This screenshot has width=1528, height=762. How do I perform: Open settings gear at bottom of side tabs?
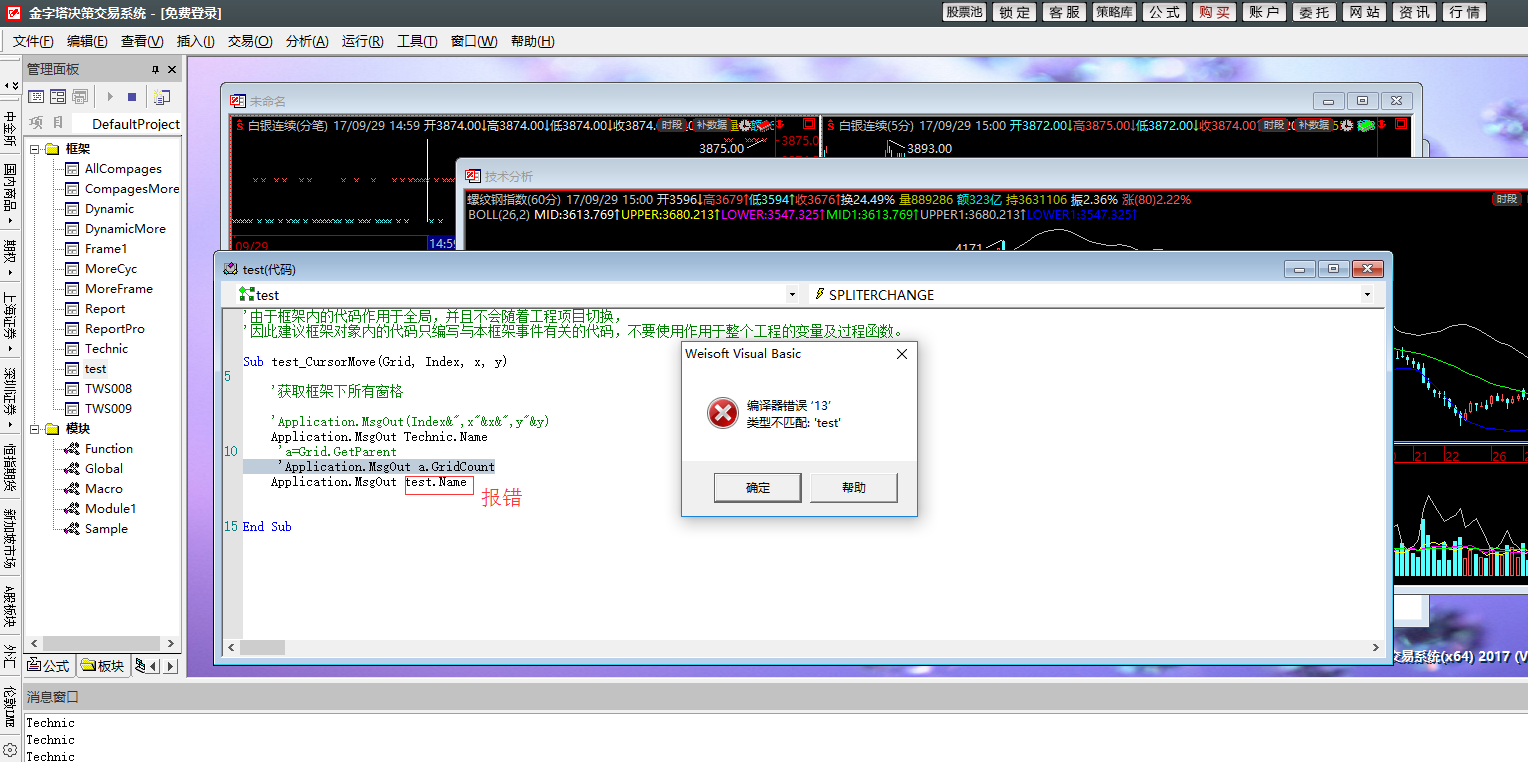[10, 749]
